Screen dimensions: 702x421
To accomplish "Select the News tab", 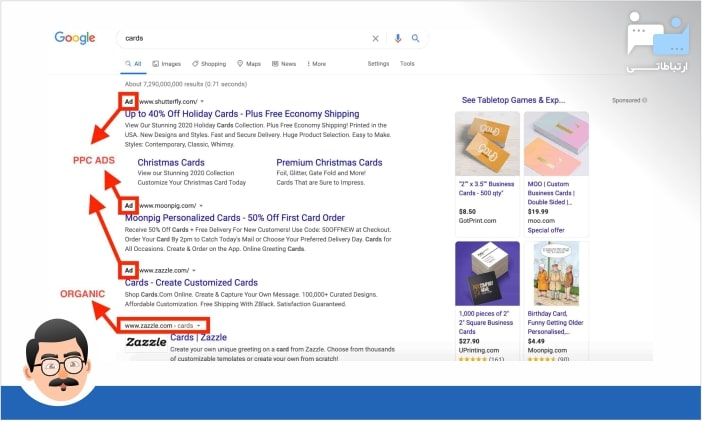I will tap(284, 64).
